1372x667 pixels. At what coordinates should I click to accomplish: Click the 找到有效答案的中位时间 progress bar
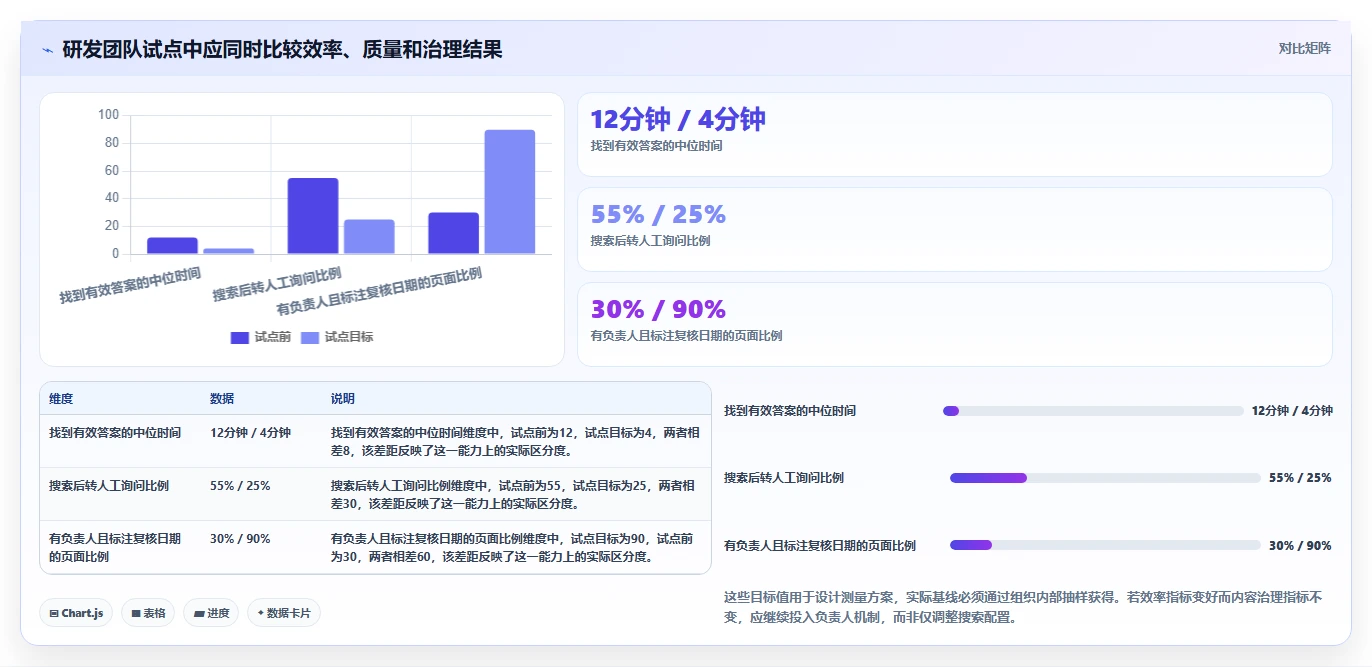coord(1093,411)
